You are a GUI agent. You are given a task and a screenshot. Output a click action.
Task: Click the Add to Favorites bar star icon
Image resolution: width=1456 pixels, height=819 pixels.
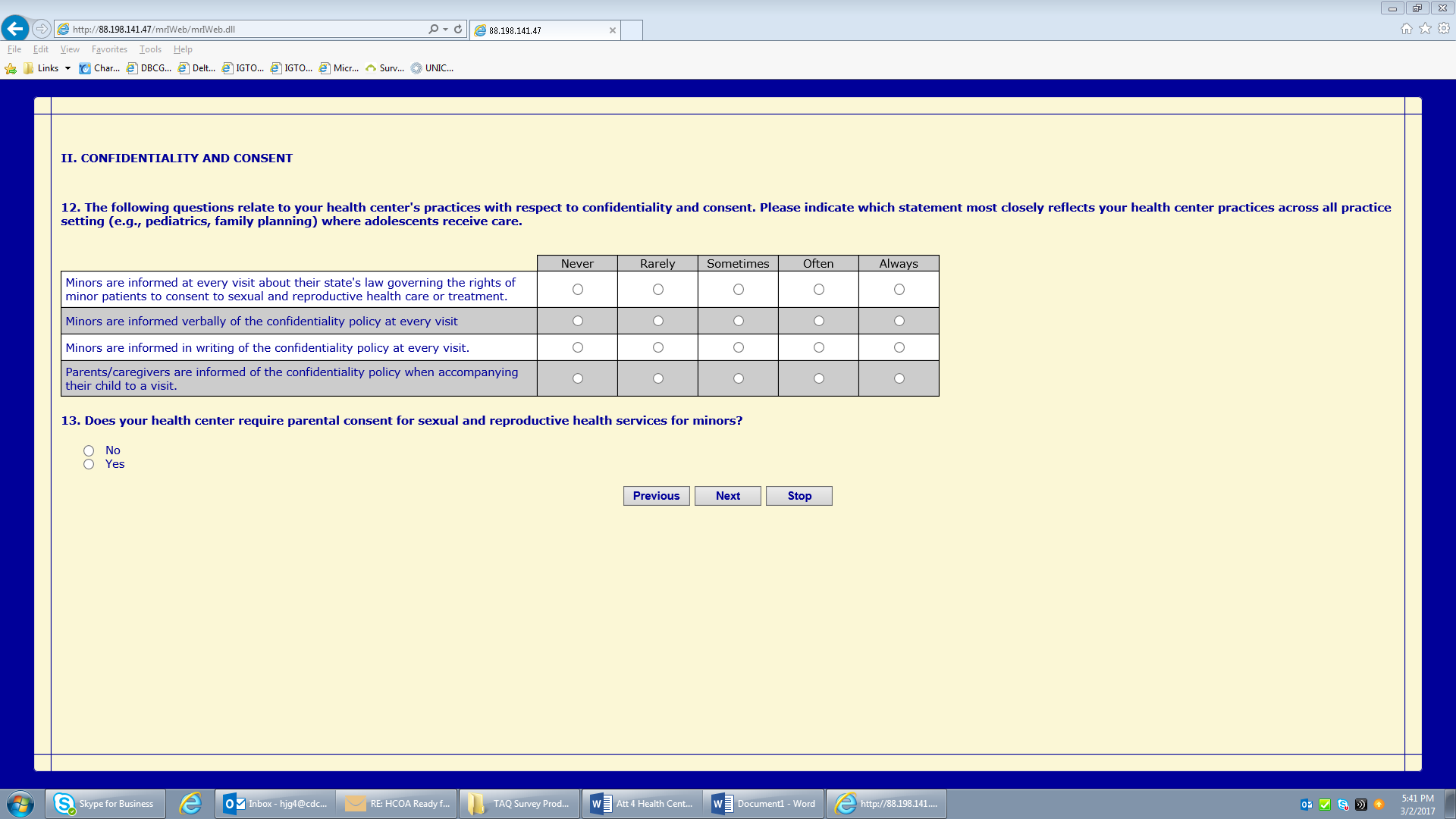[11, 68]
